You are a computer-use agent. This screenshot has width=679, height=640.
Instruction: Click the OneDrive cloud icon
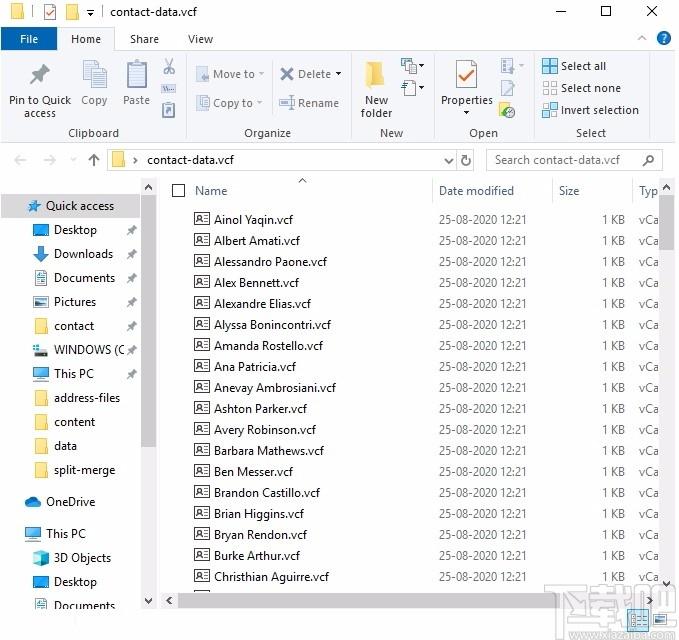click(x=33, y=502)
